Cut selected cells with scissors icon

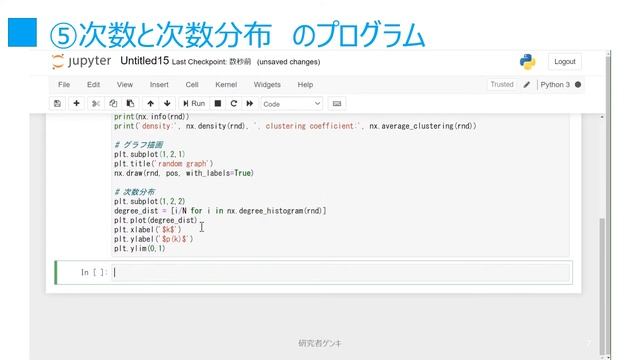click(96, 104)
